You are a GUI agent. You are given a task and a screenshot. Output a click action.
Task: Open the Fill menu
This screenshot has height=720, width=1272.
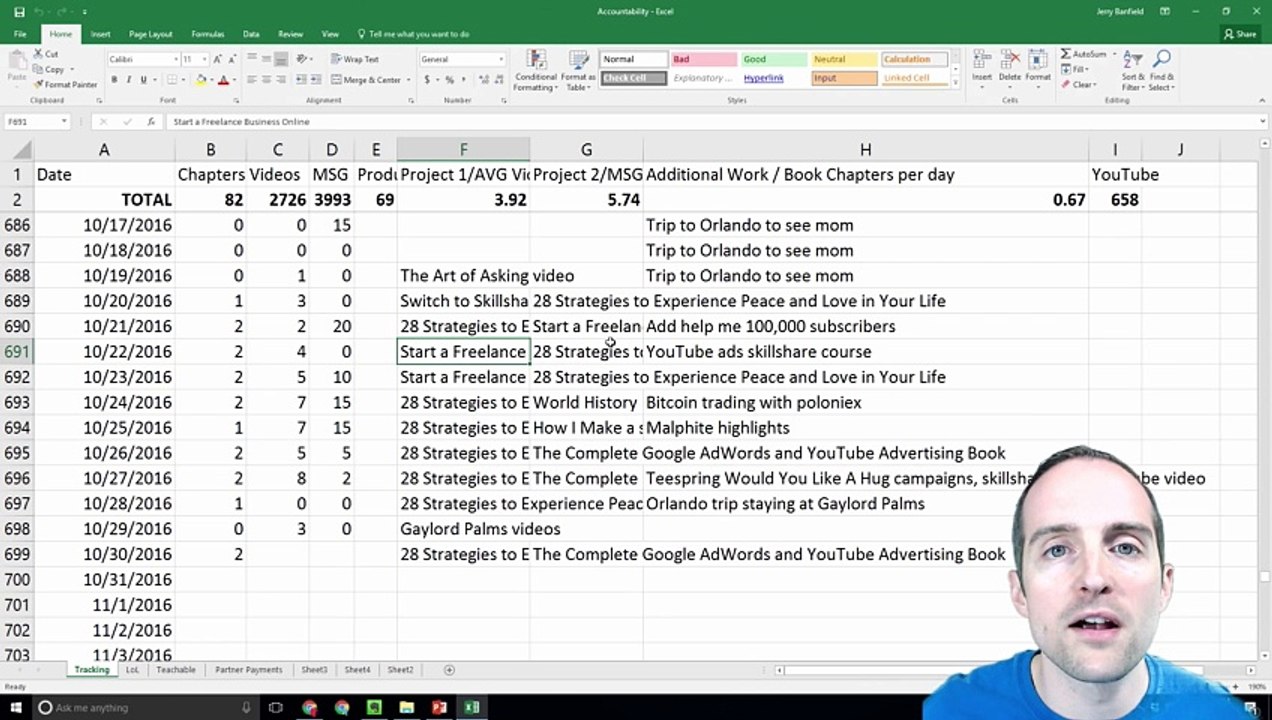click(x=1074, y=70)
